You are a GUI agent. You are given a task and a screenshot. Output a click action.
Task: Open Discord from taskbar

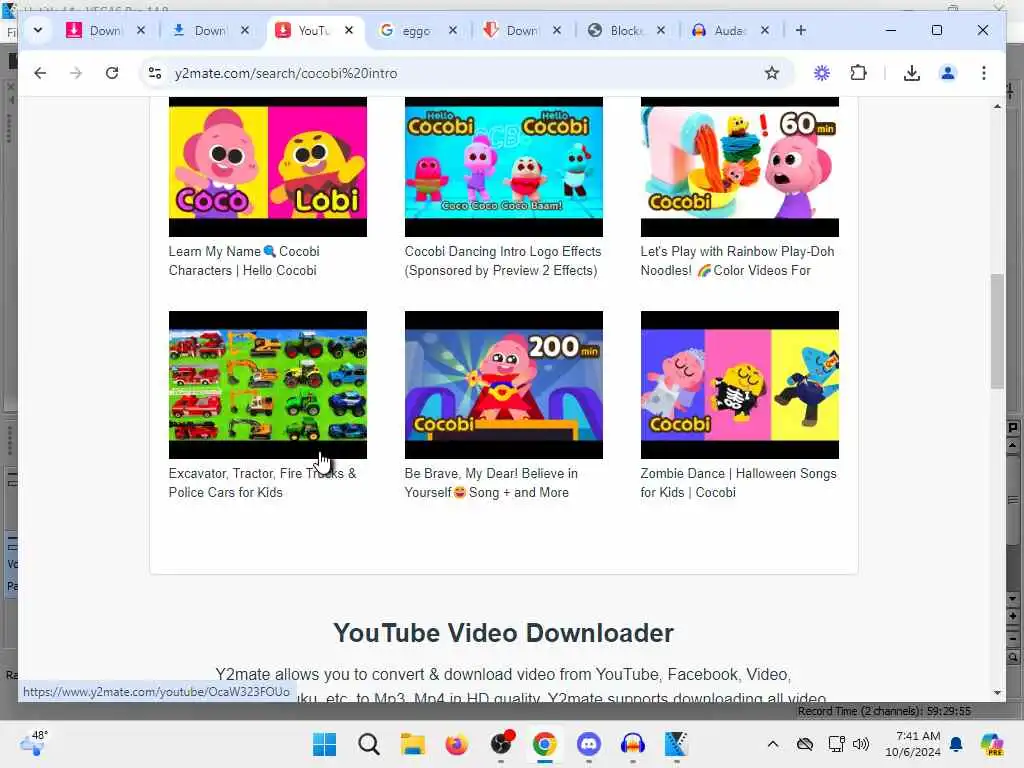588,744
